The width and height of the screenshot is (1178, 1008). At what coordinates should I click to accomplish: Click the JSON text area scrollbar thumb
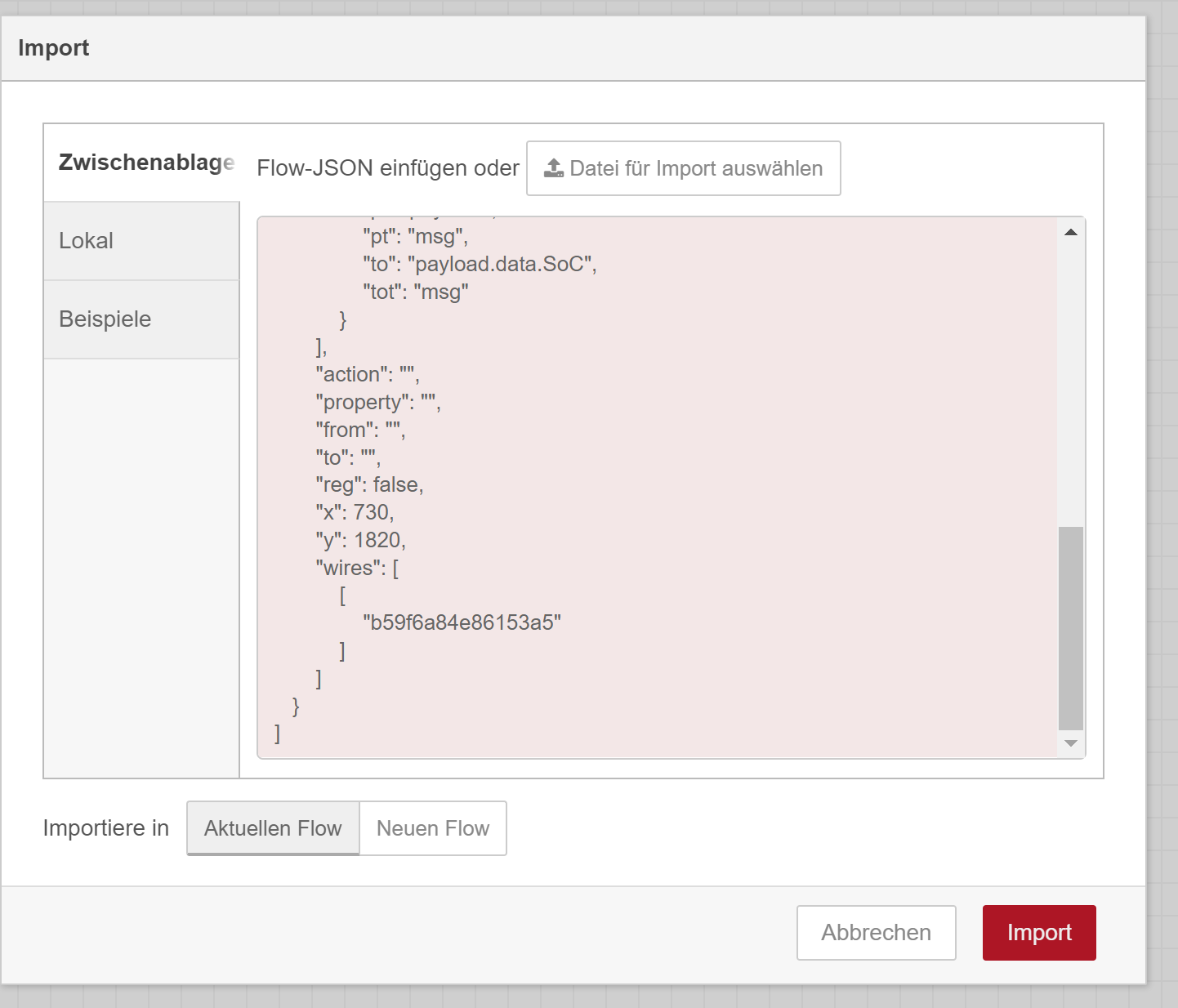(x=1071, y=628)
